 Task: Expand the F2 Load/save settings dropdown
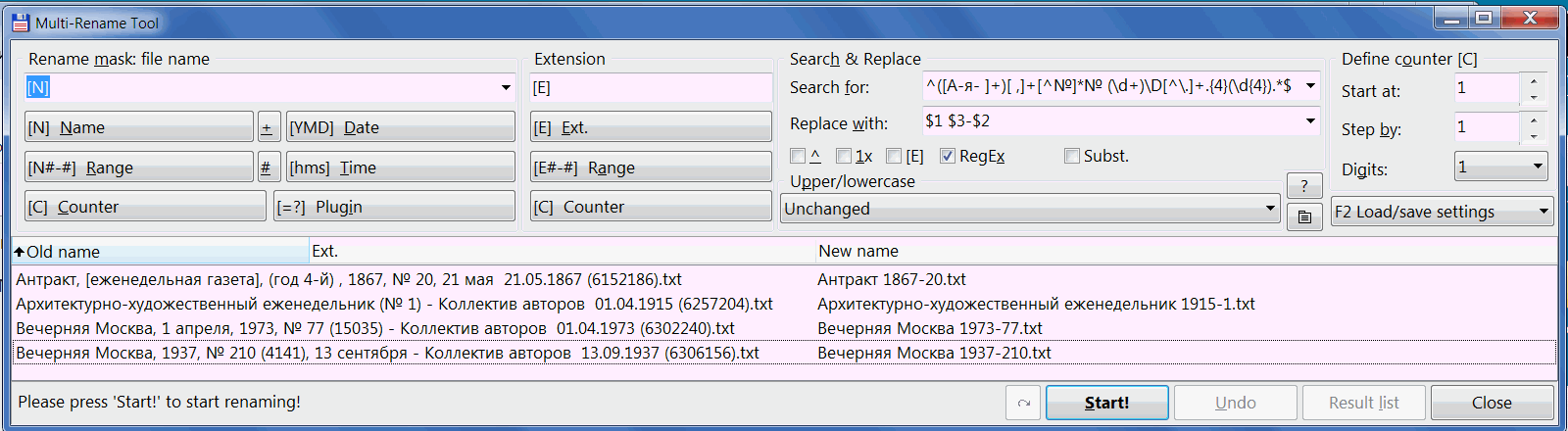pyautogui.click(x=1443, y=212)
